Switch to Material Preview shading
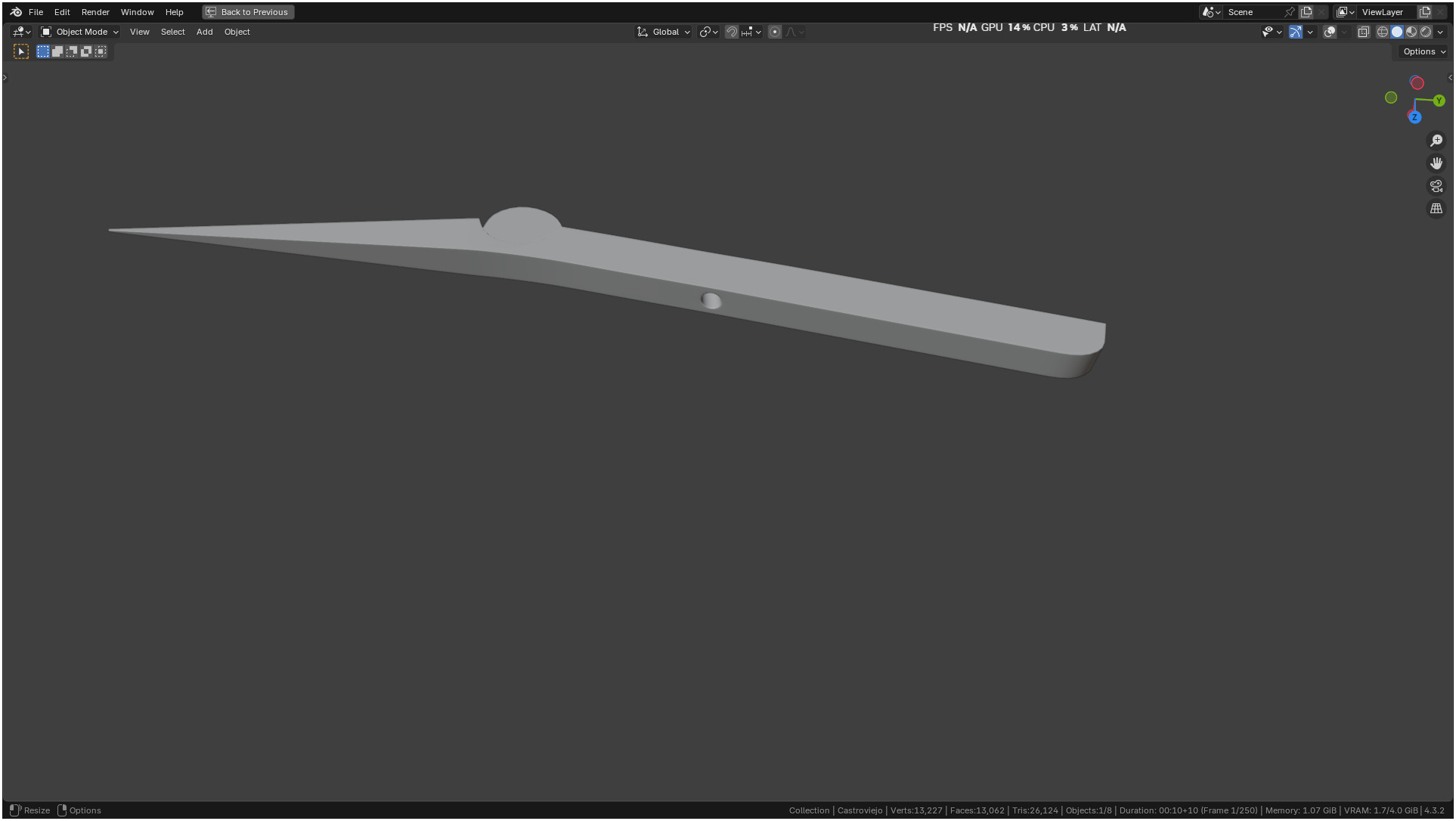 [1411, 32]
